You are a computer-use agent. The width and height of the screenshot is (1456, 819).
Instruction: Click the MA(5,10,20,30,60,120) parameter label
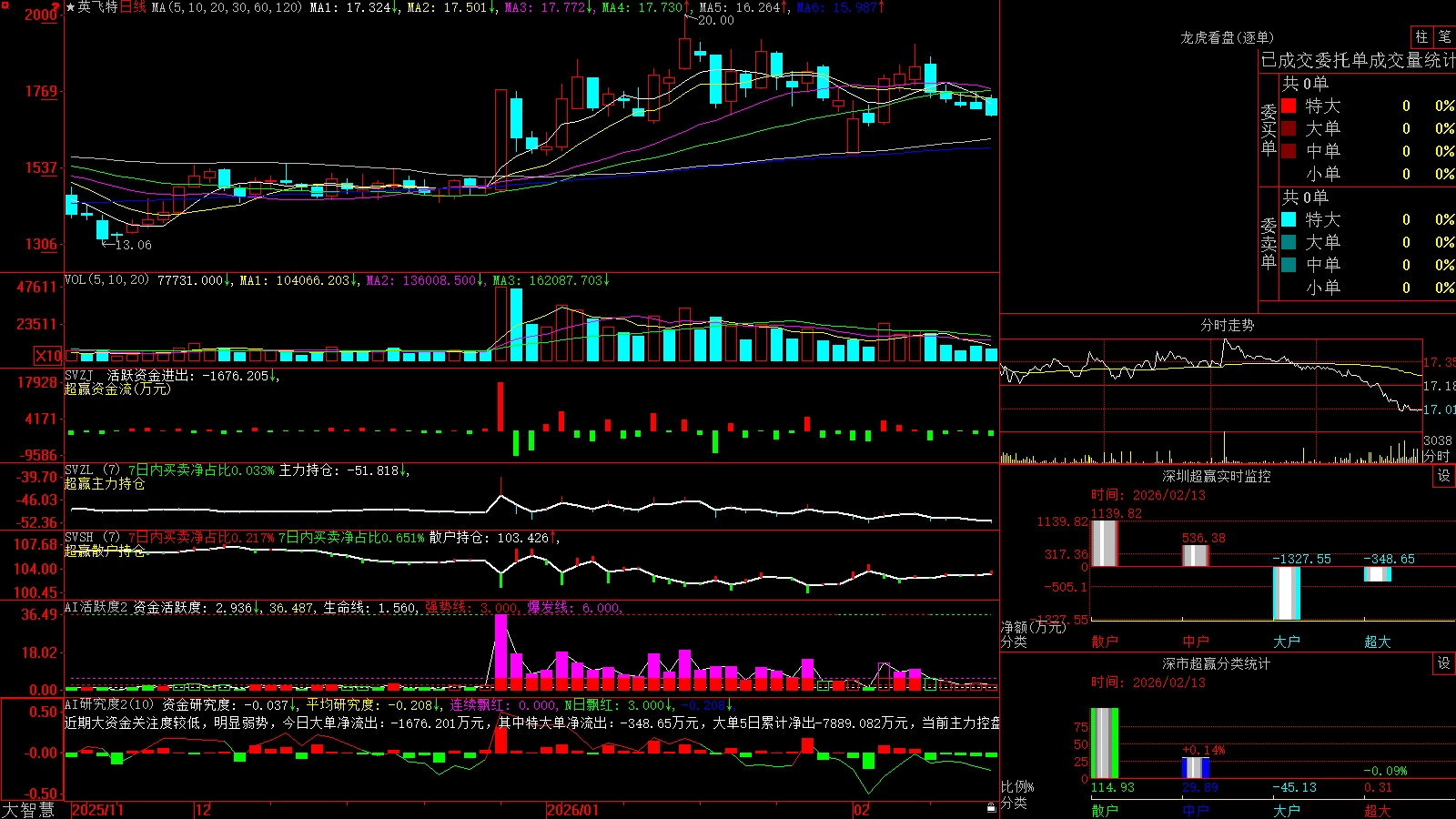227,7
